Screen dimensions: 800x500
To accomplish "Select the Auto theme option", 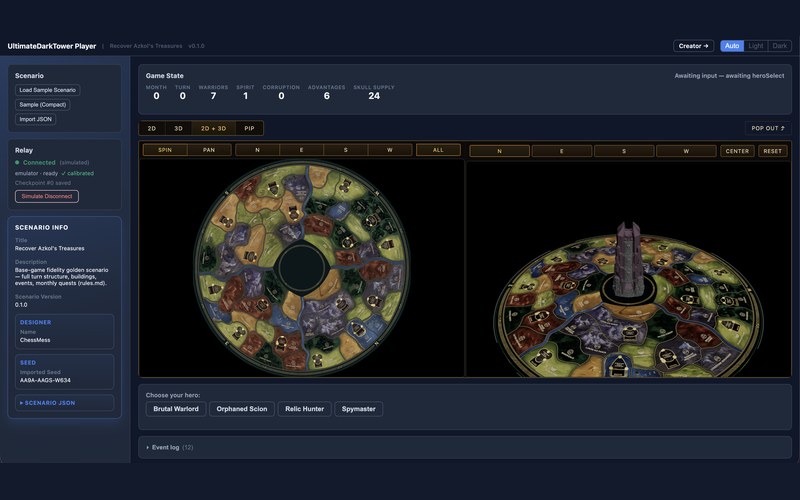I will [732, 46].
